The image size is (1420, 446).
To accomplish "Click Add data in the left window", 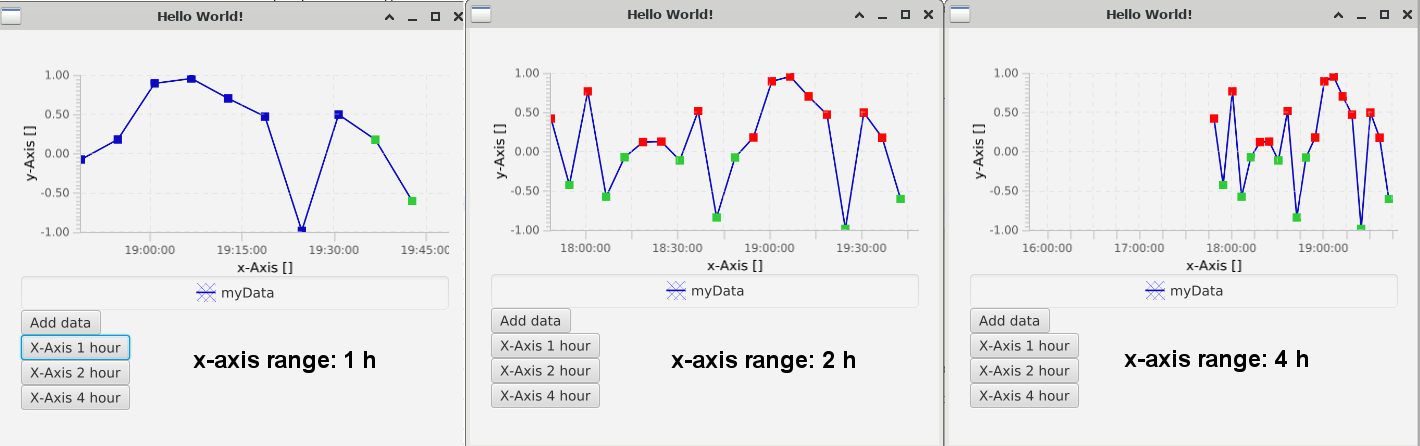I will (60, 322).
